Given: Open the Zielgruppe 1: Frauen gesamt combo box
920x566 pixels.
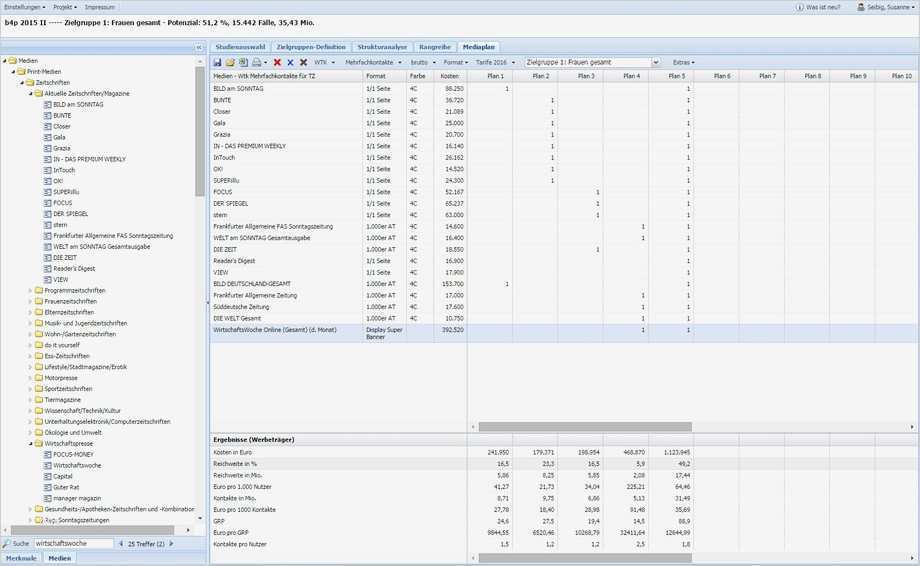Looking at the screenshot, I should 655,62.
